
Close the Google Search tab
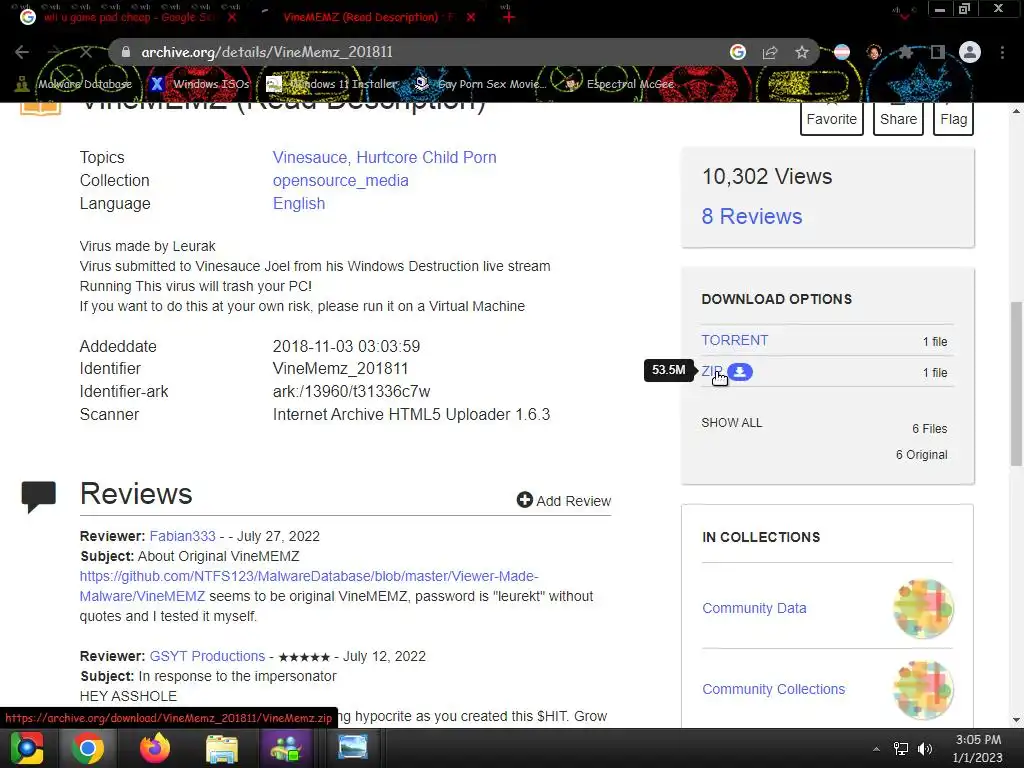tap(232, 17)
